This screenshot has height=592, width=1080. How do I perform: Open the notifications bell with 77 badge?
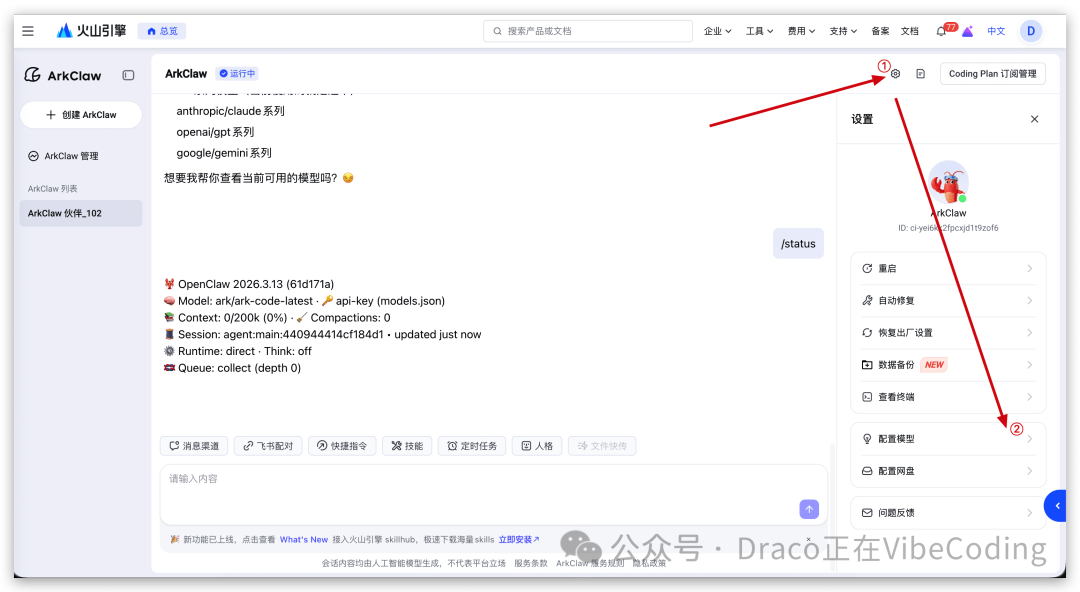(940, 30)
